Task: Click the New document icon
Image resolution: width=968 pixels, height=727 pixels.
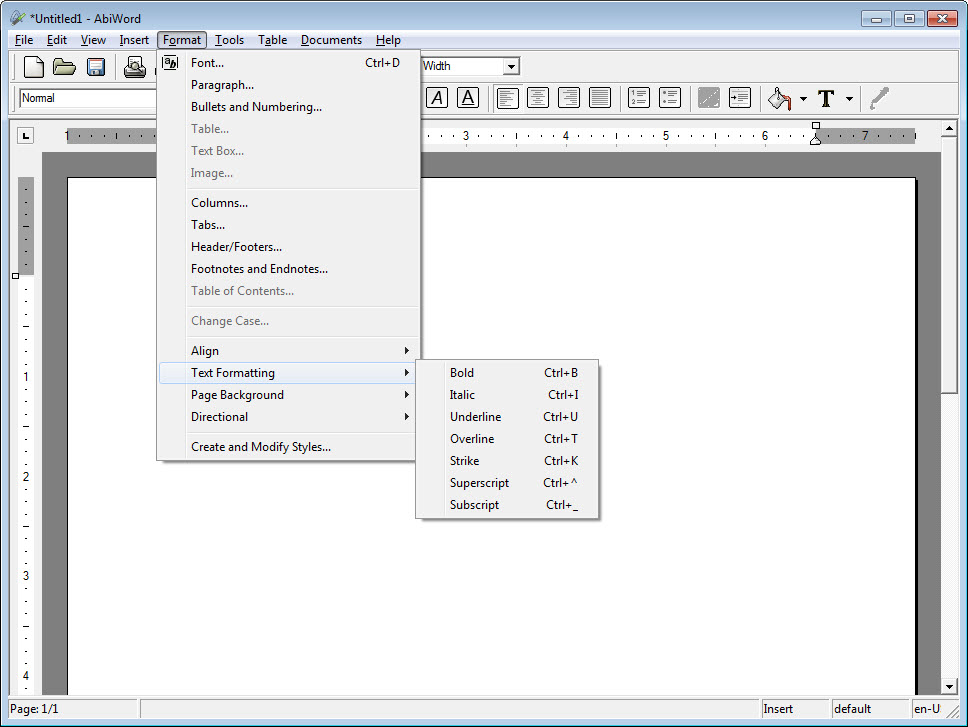Action: tap(33, 67)
